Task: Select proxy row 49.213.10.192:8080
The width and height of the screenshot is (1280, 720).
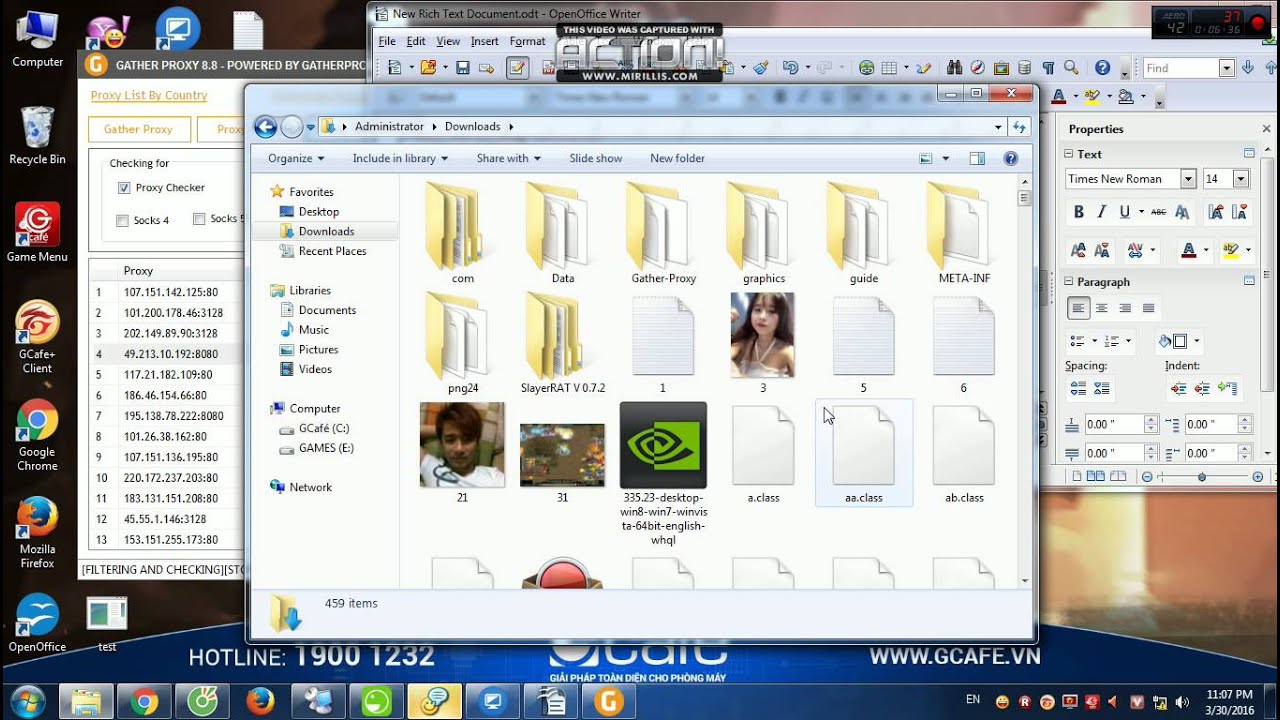Action: 168,354
